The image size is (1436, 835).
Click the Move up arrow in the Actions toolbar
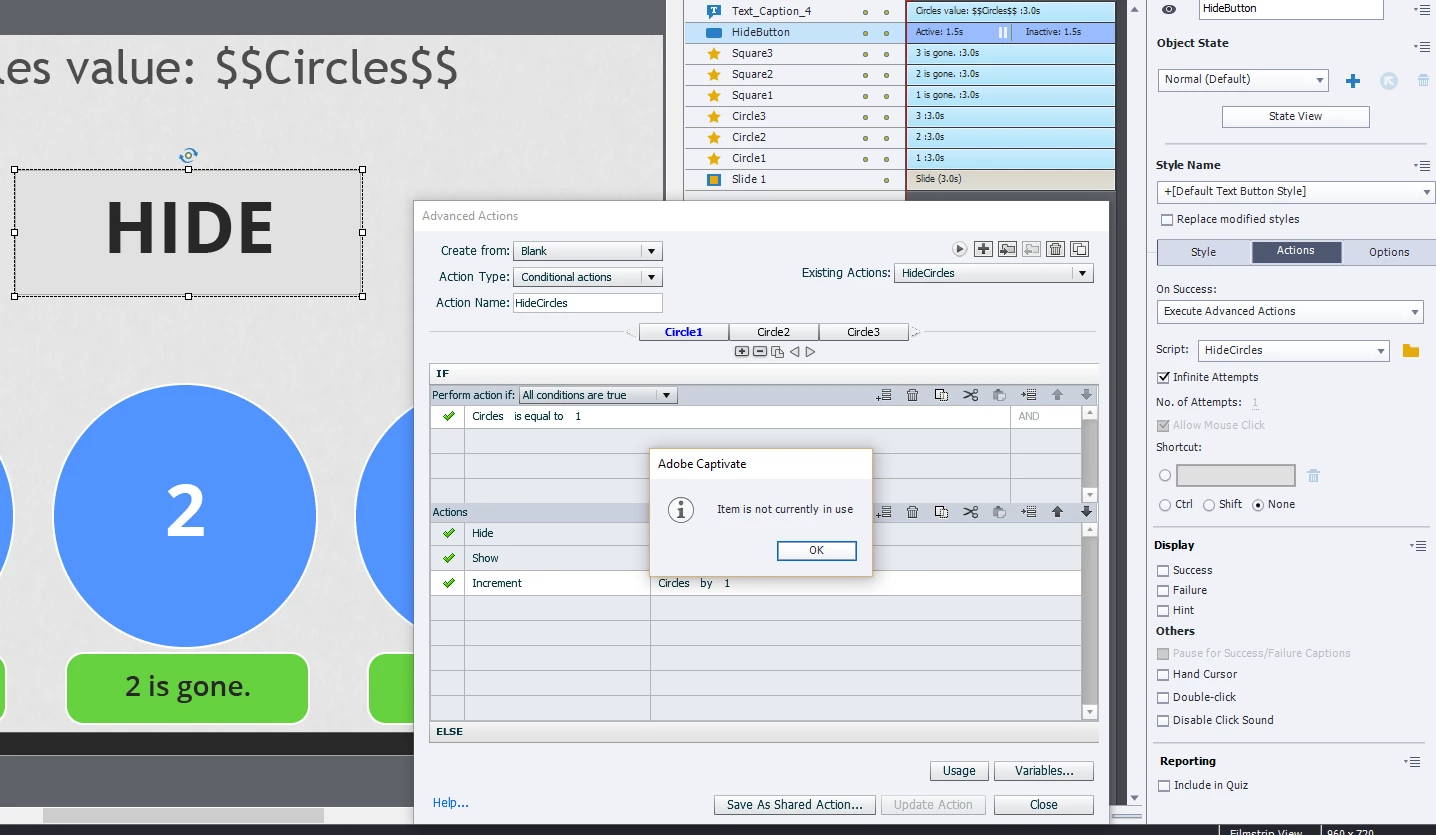1057,512
